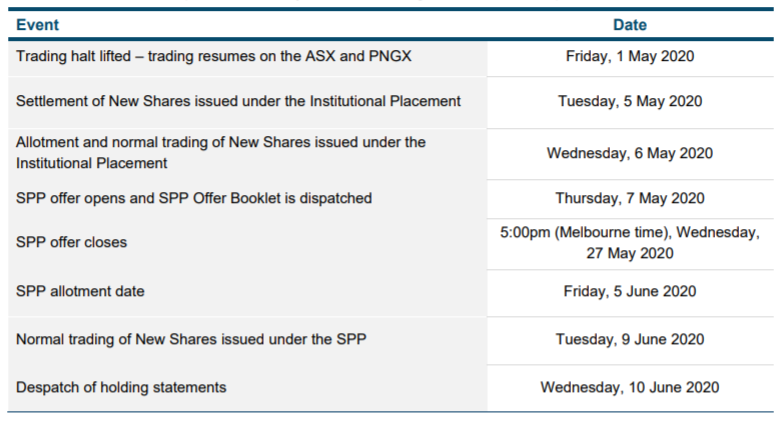Image resolution: width=783 pixels, height=421 pixels.
Task: Click the 5:00pm Melbourne time closing date
Action: [630, 243]
